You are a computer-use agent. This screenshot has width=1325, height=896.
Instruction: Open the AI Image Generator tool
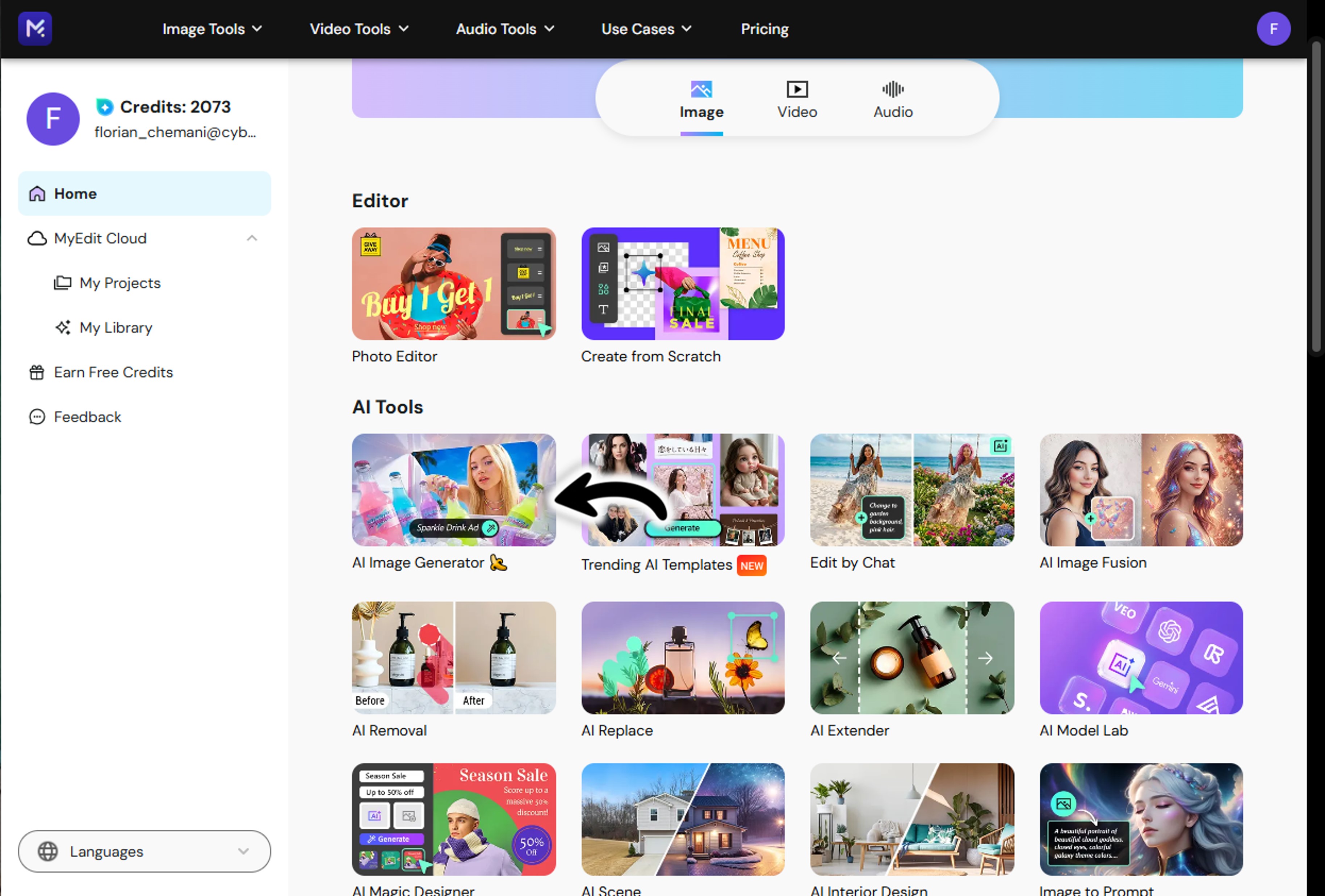coord(453,489)
